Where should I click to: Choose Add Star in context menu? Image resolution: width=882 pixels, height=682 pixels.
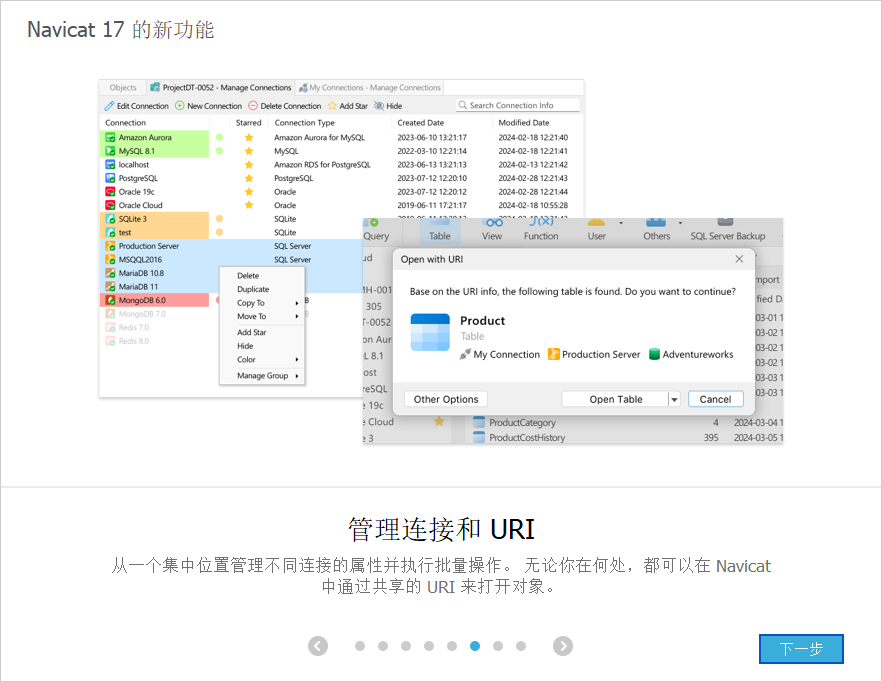click(x=262, y=333)
